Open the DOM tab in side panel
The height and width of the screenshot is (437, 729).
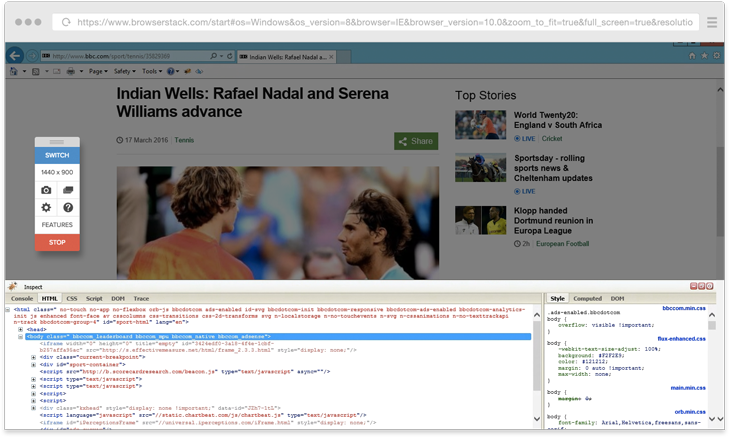pos(617,298)
